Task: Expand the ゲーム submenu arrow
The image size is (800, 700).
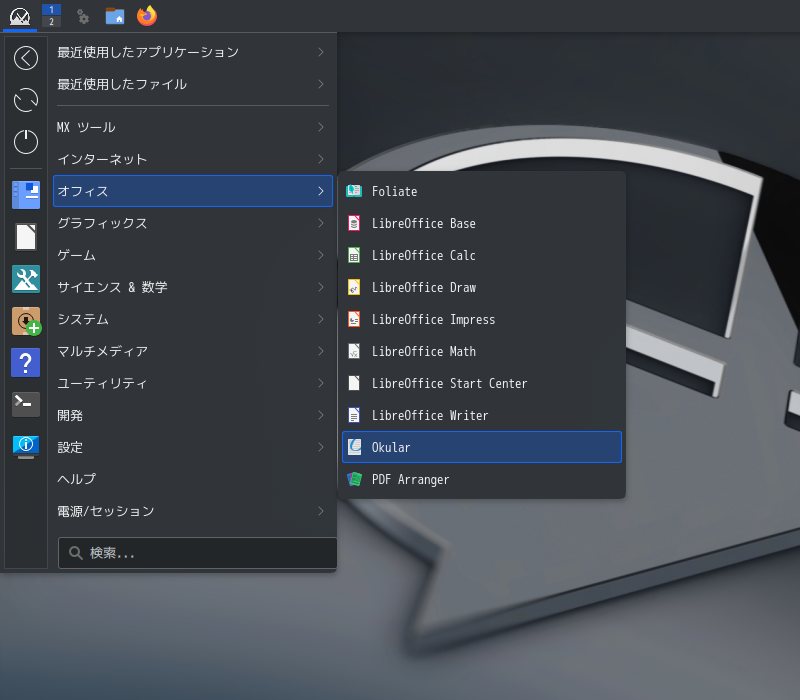Action: [x=320, y=255]
